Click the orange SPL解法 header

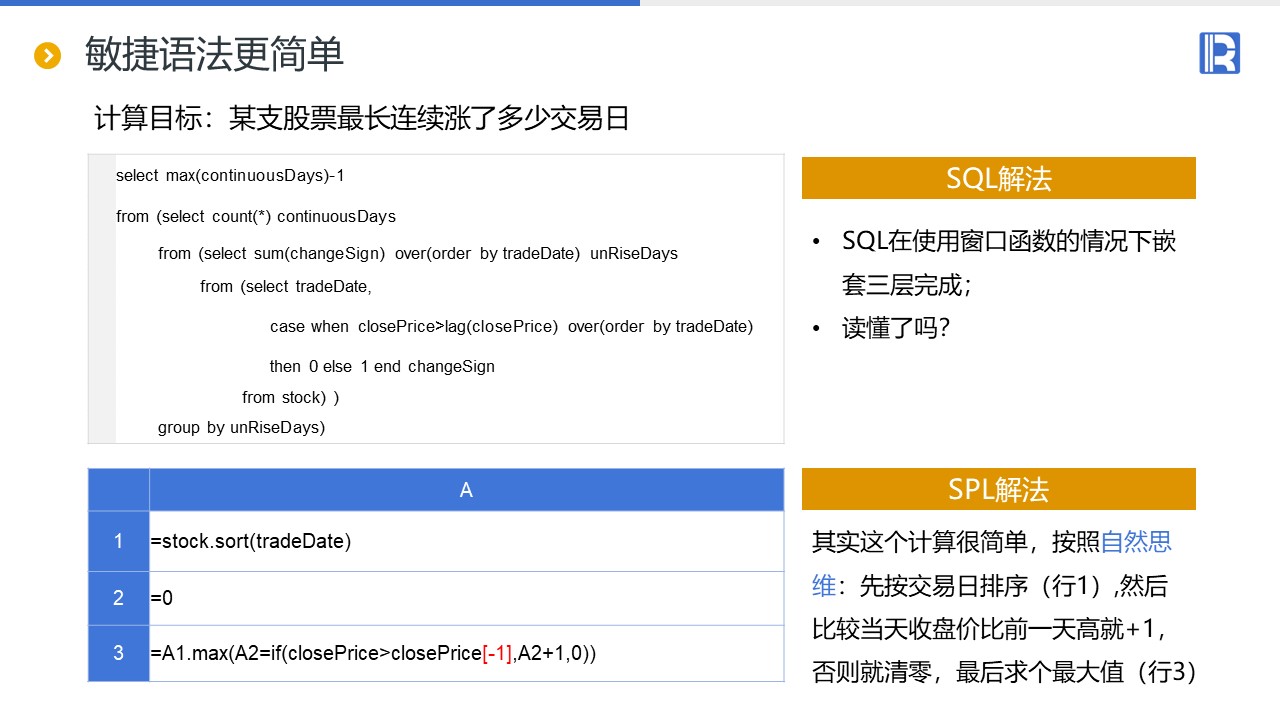pos(998,490)
